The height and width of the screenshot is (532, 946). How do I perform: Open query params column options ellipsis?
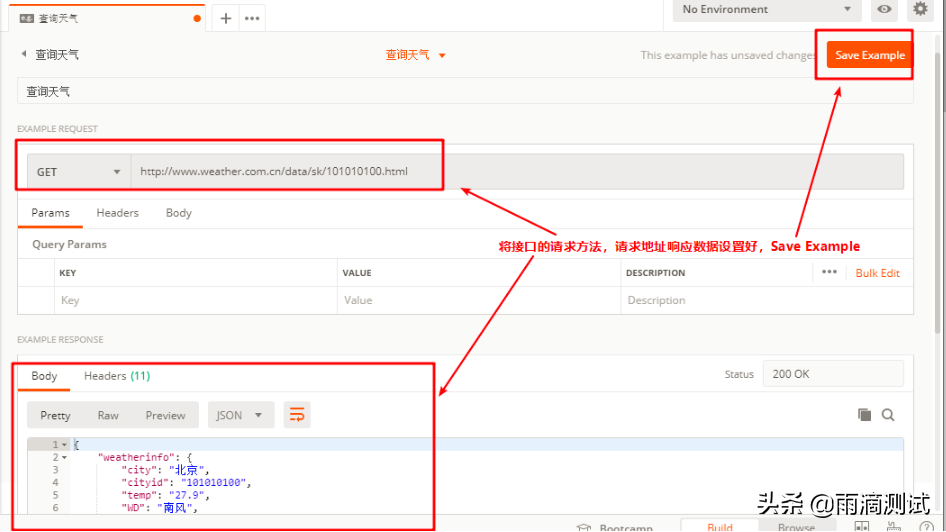tap(829, 272)
